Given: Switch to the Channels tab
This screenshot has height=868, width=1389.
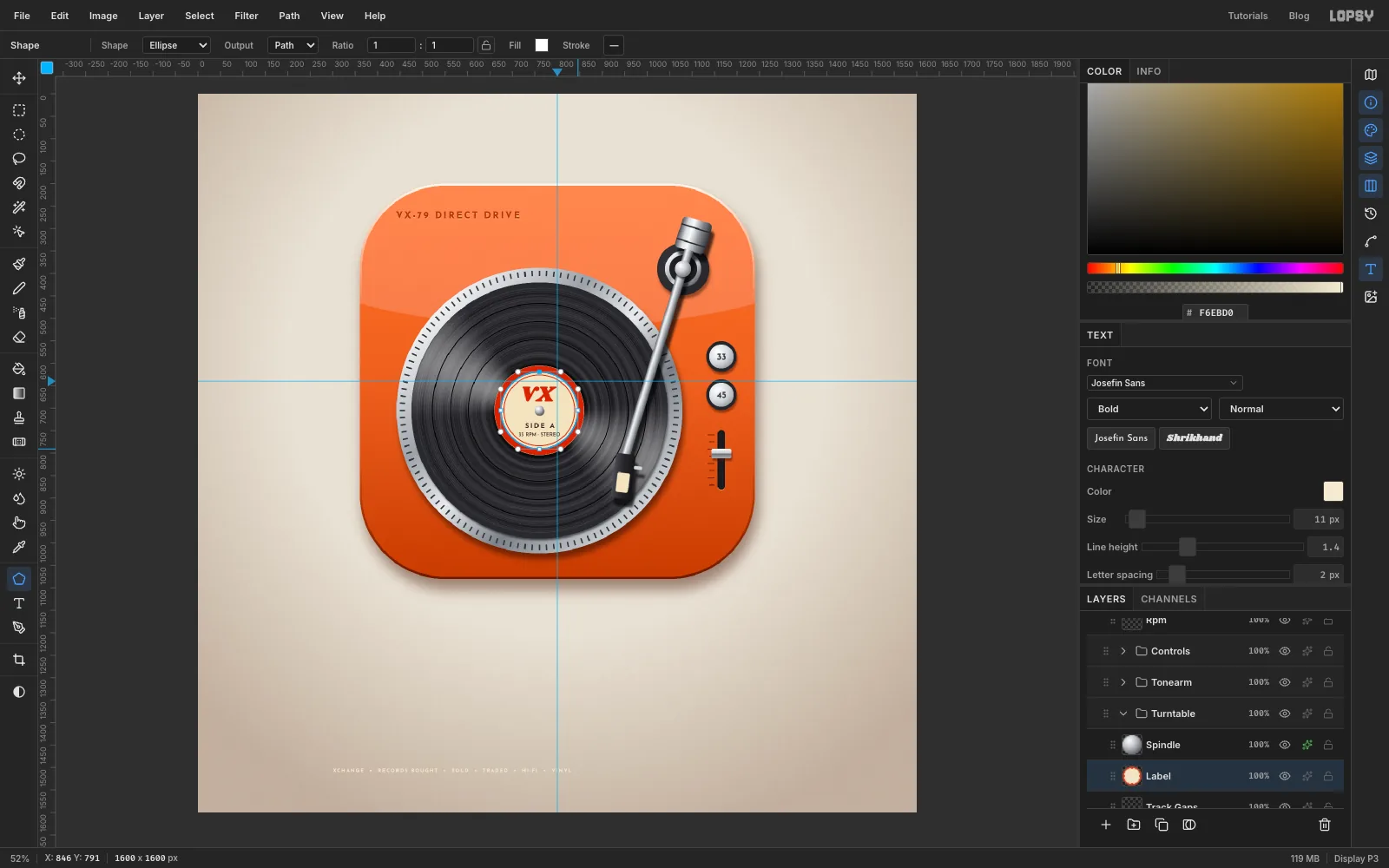Looking at the screenshot, I should tap(1168, 599).
